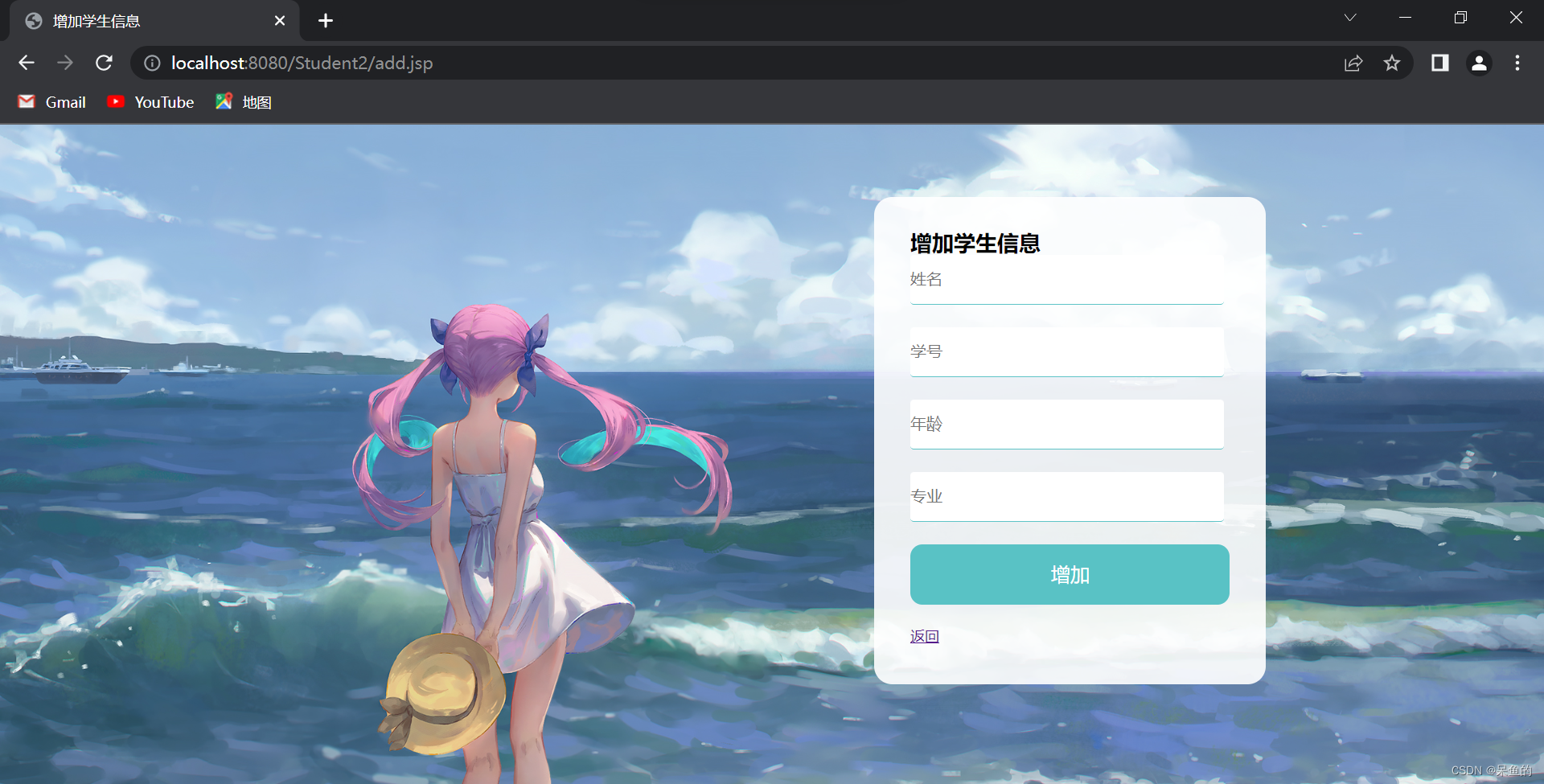
Task: Click the share page icon
Action: (1353, 63)
